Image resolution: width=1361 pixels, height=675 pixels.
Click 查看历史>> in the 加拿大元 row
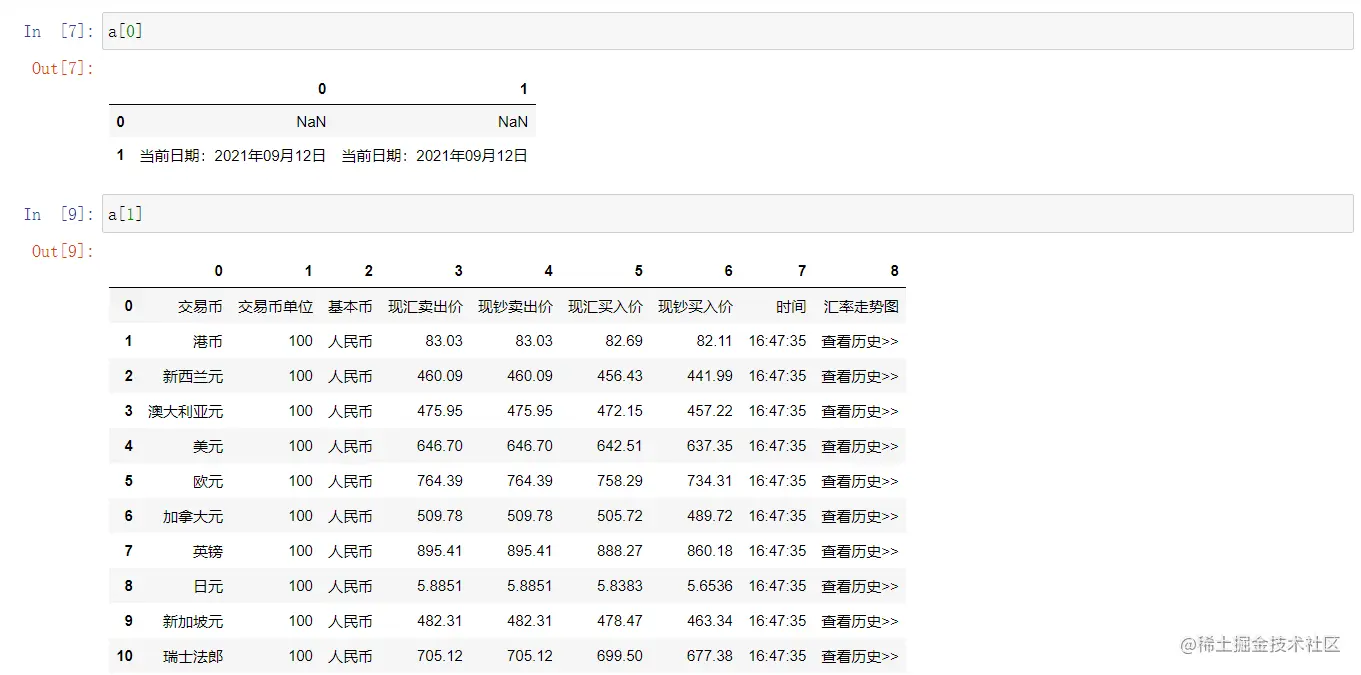[860, 516]
